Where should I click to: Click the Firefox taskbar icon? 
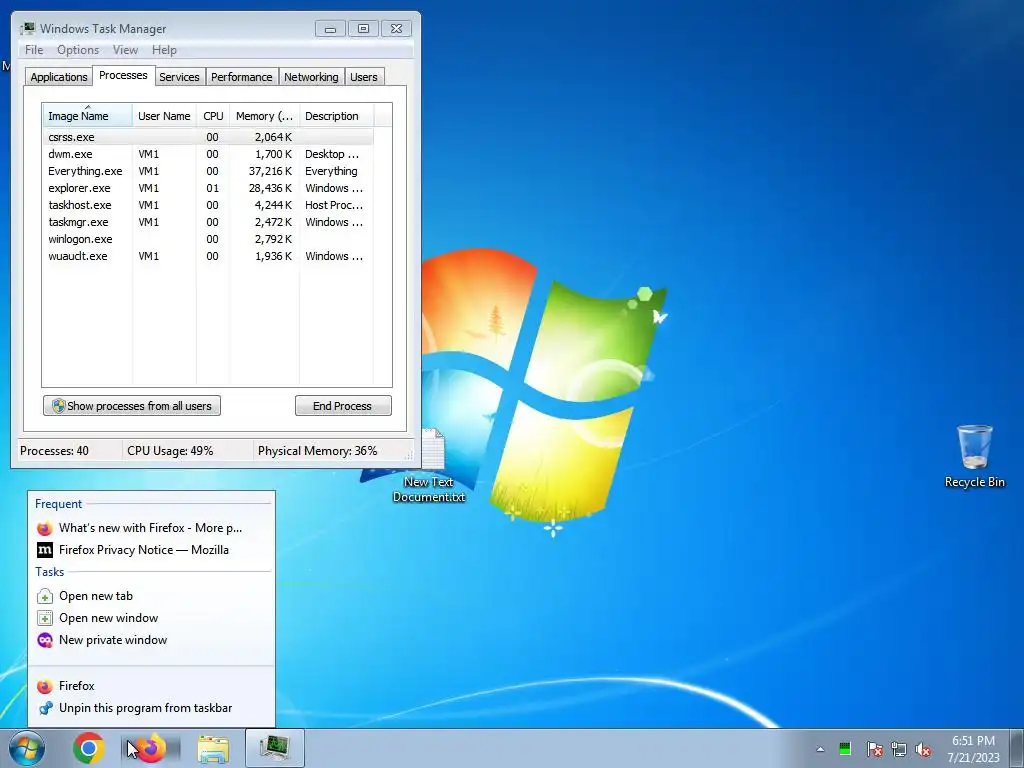coord(151,748)
